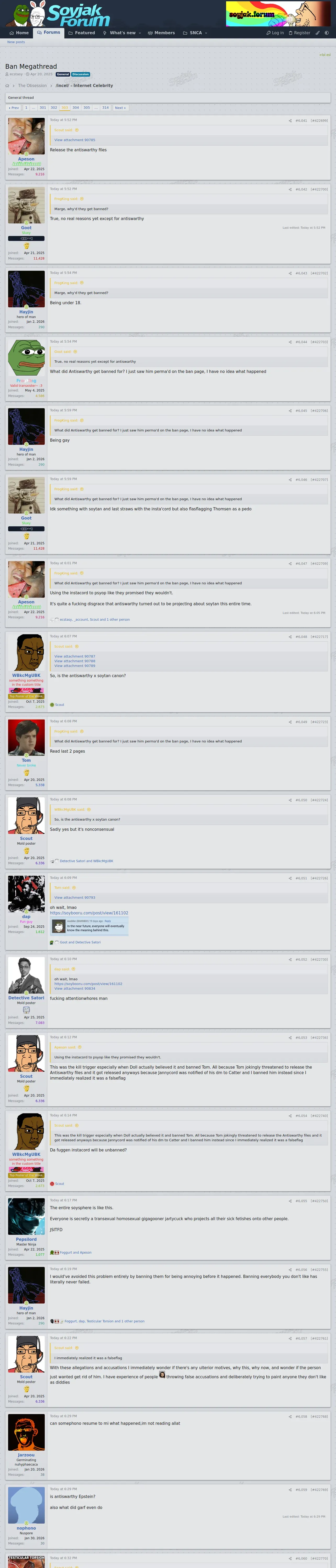Image resolution: width=336 pixels, height=1568 pixels.
Task: Expand the SNCA dropdown arrow
Action: tap(206, 33)
